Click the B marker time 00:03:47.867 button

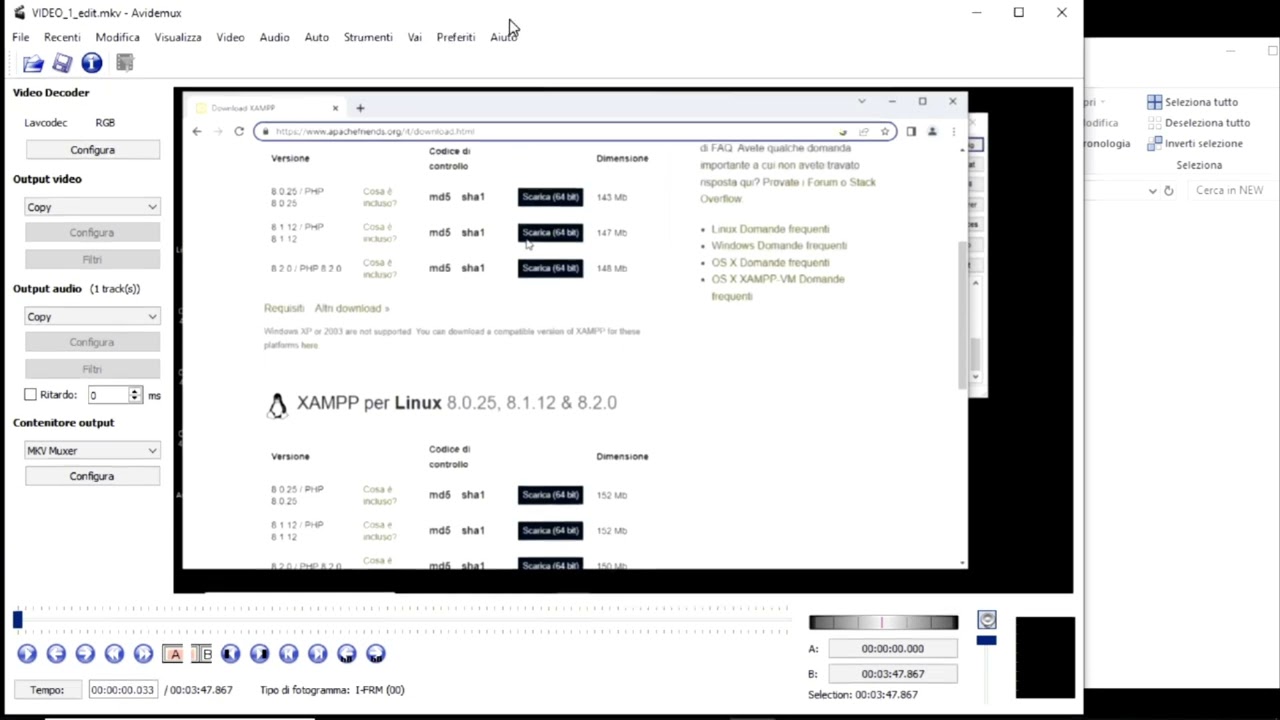coord(892,674)
